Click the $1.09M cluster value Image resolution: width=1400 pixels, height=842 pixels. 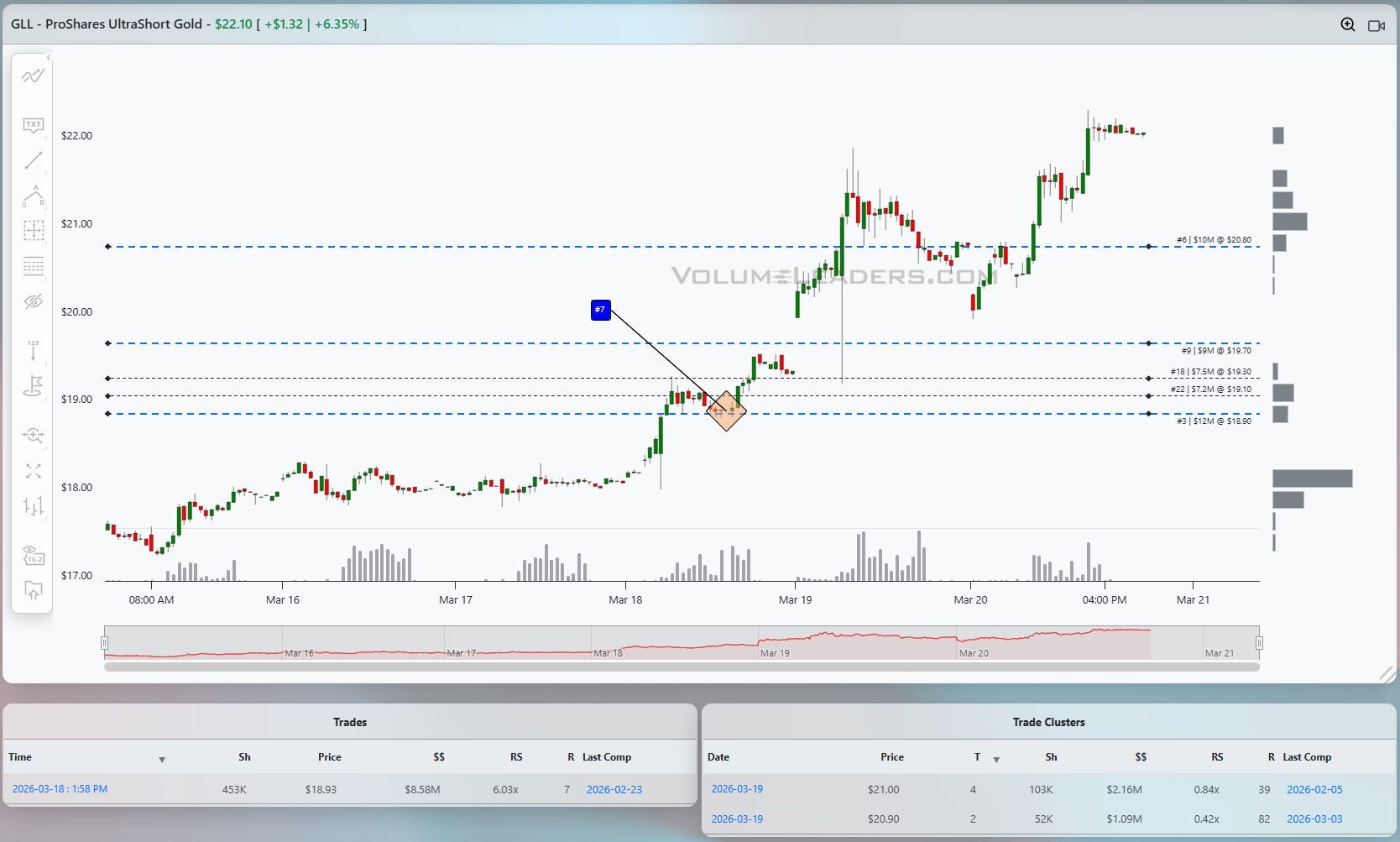(x=1124, y=819)
